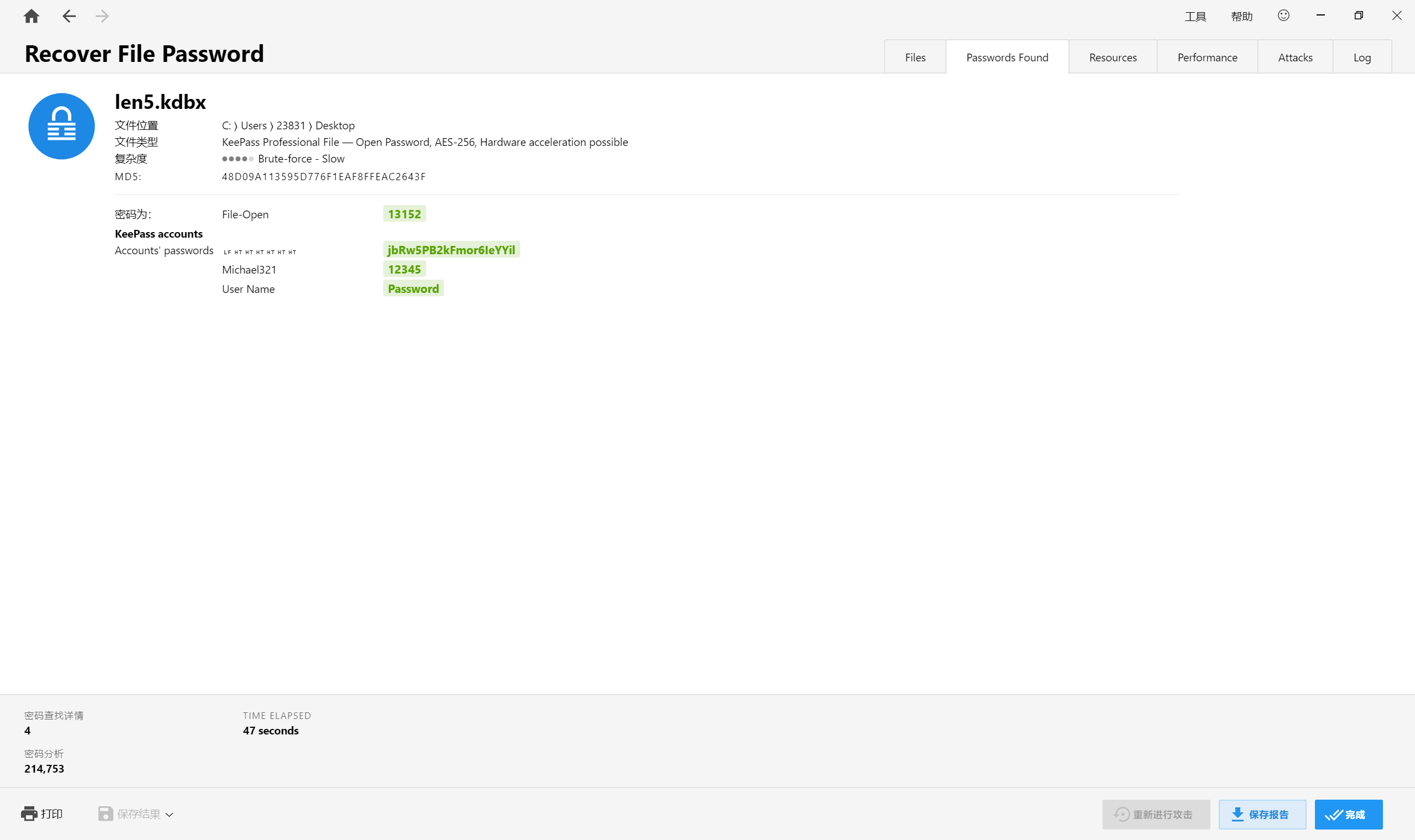Screen dimensions: 1415x840
Task: Restore down the application window
Action: 1359,15
